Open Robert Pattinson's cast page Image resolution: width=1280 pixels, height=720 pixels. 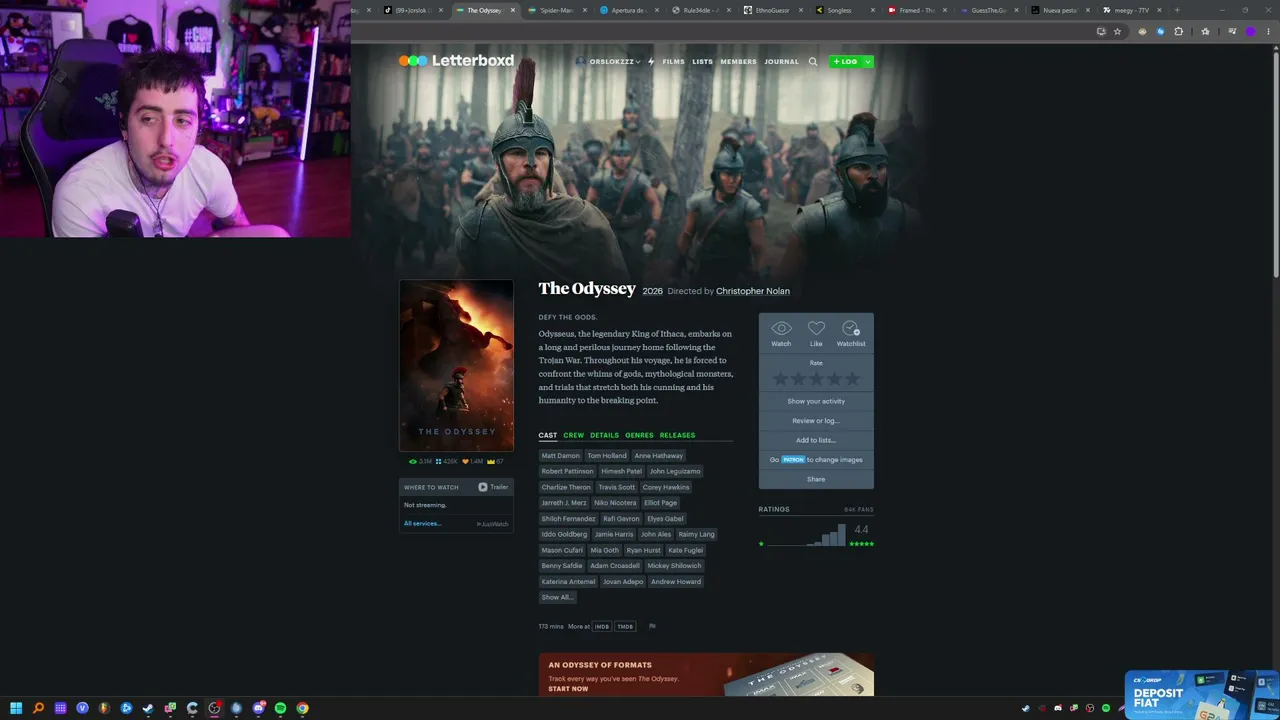[x=567, y=471]
